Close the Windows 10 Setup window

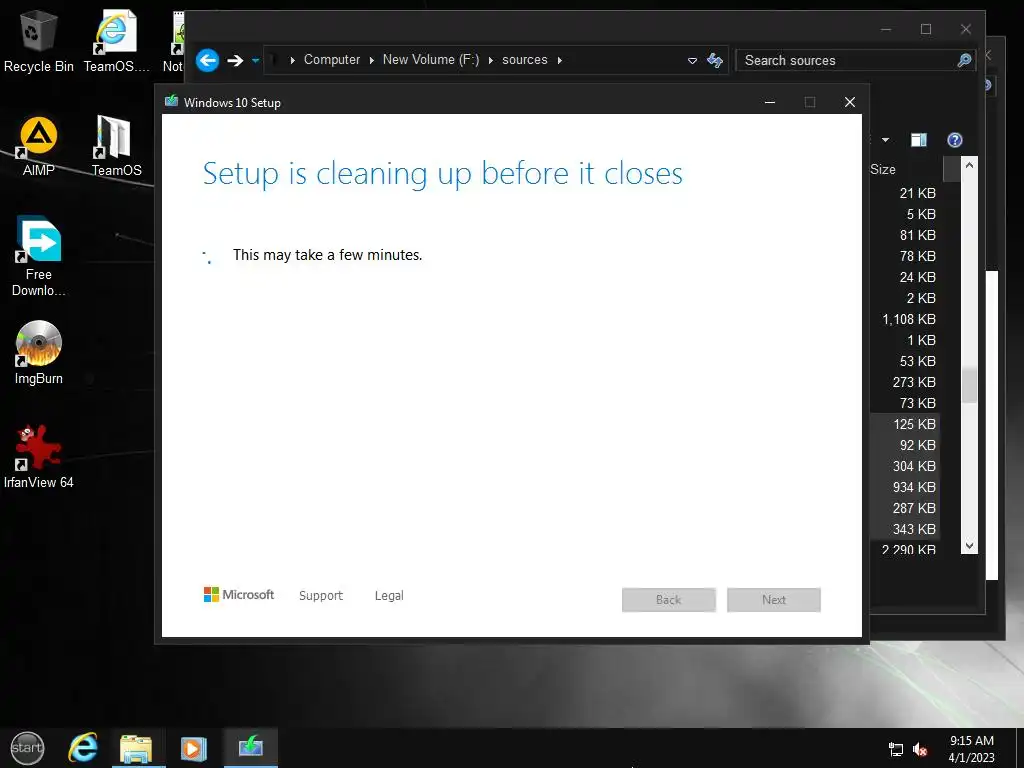pyautogui.click(x=850, y=102)
